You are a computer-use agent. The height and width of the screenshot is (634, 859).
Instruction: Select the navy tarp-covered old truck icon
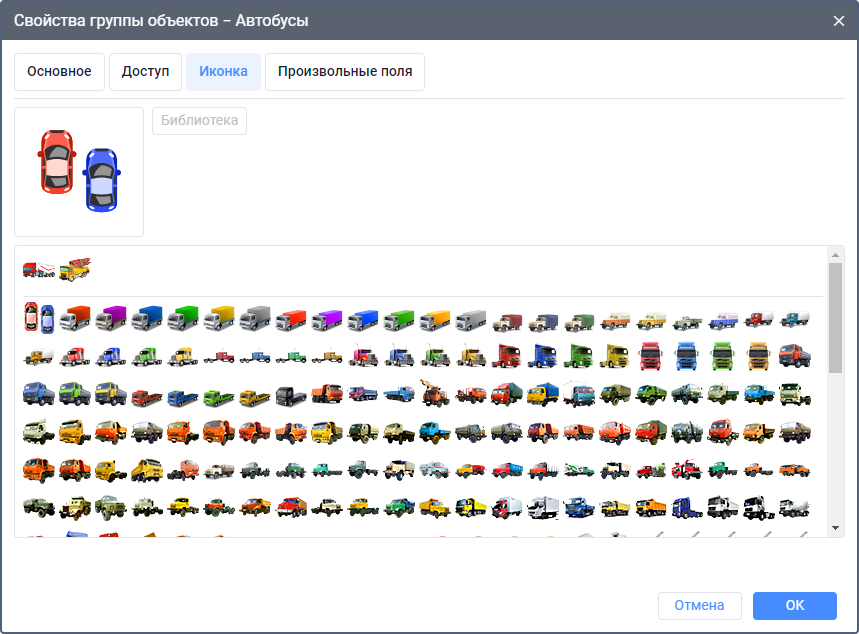(x=543, y=322)
